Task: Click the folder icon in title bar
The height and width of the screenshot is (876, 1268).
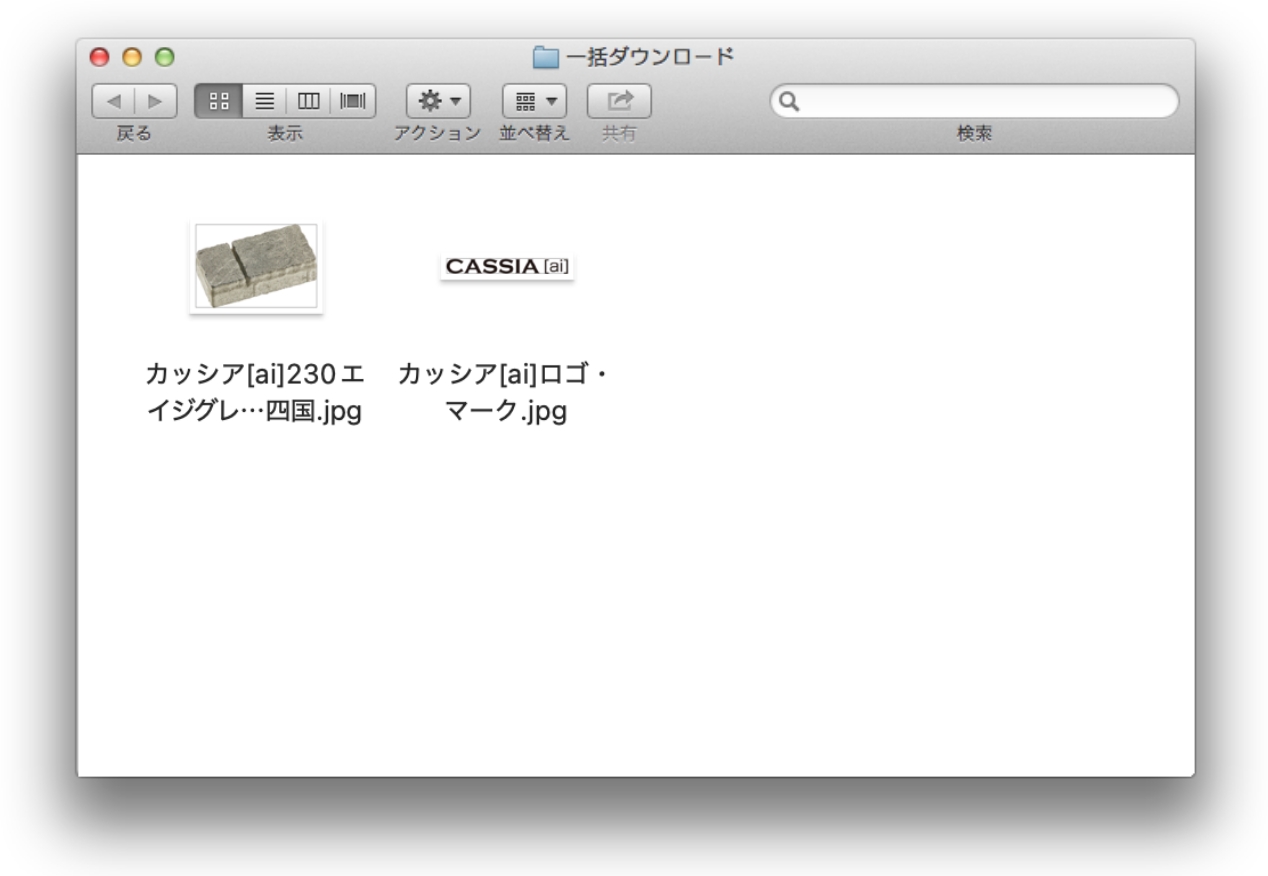Action: pos(545,57)
